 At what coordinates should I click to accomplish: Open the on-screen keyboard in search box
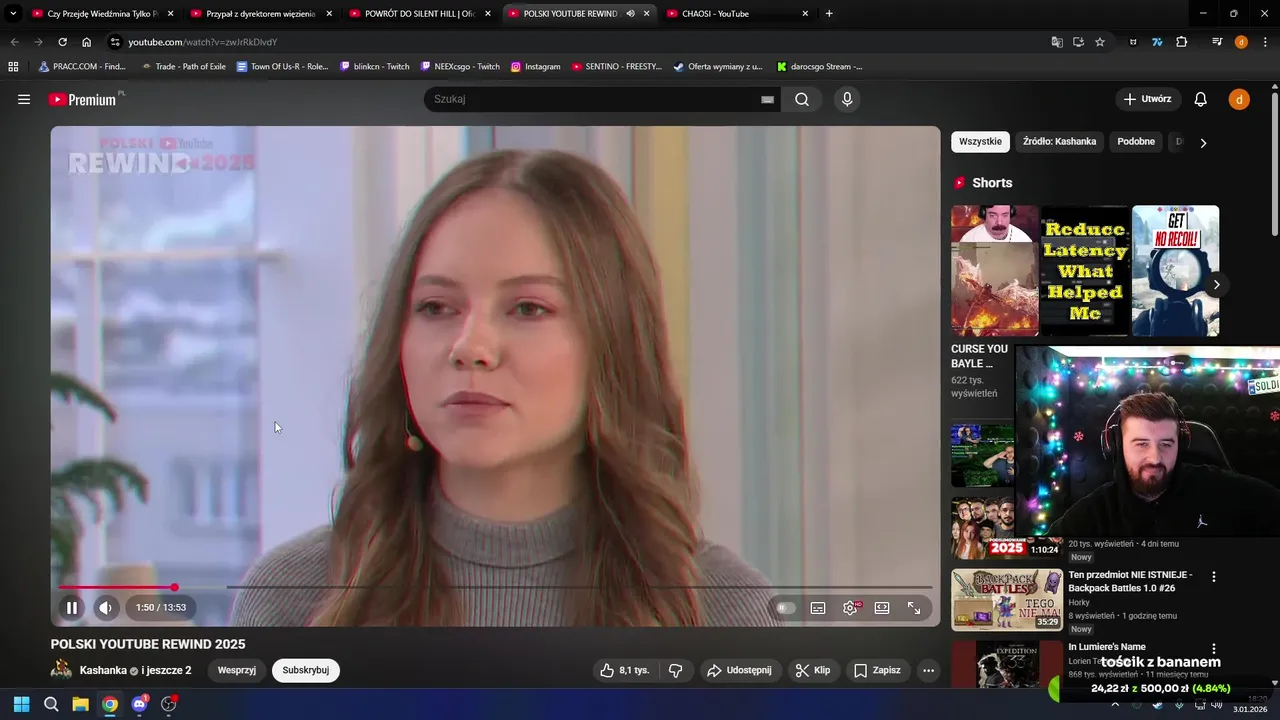click(x=767, y=99)
